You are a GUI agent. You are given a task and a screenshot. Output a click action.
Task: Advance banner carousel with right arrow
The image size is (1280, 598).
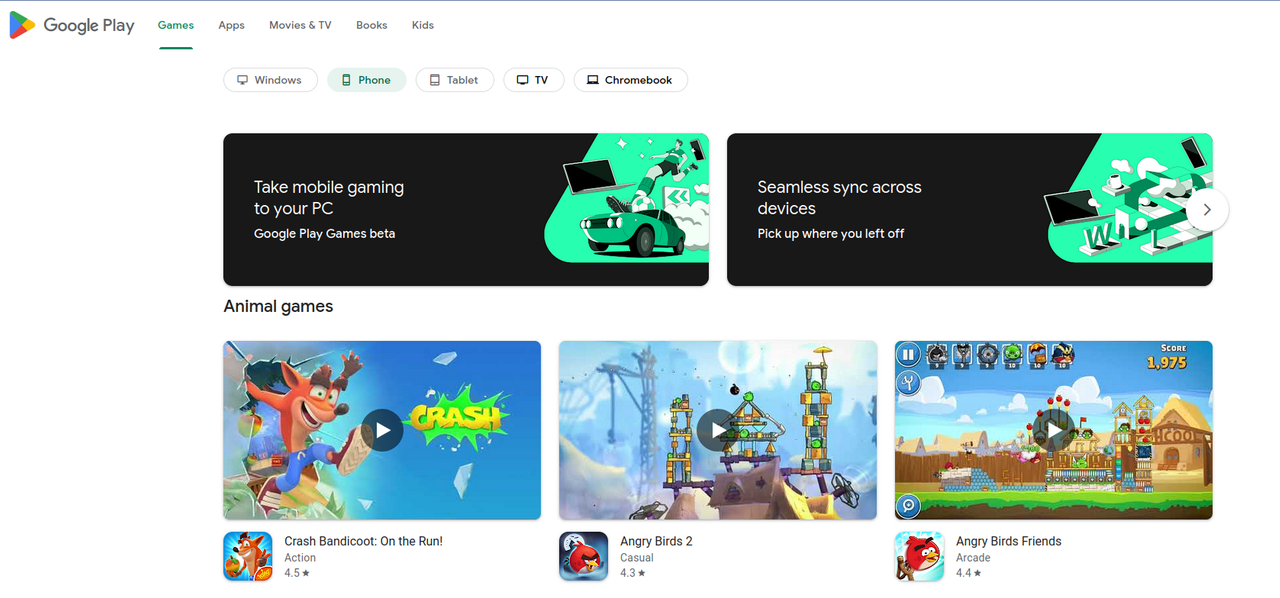[x=1207, y=210]
